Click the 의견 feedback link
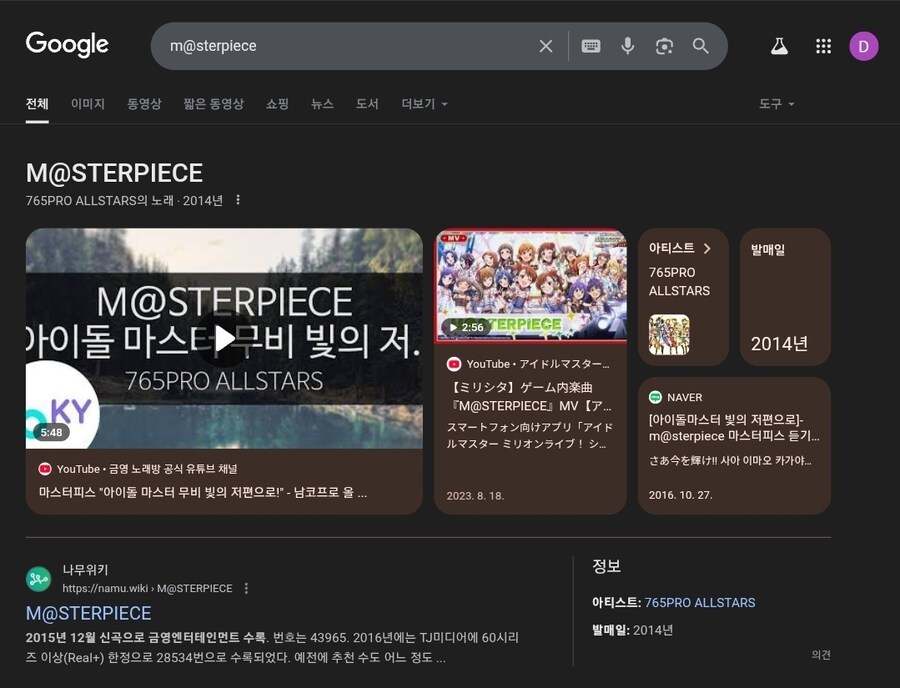Image resolution: width=900 pixels, height=688 pixels. 821,655
